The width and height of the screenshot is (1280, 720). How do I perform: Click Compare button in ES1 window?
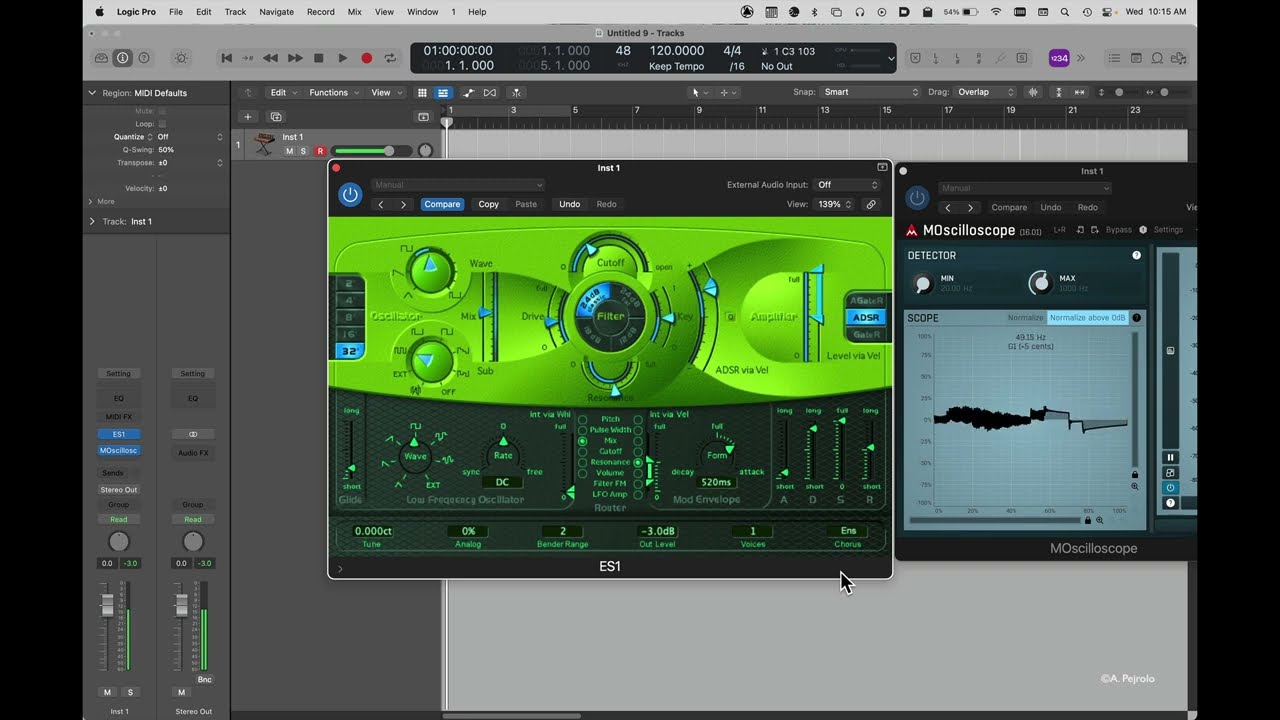(442, 204)
